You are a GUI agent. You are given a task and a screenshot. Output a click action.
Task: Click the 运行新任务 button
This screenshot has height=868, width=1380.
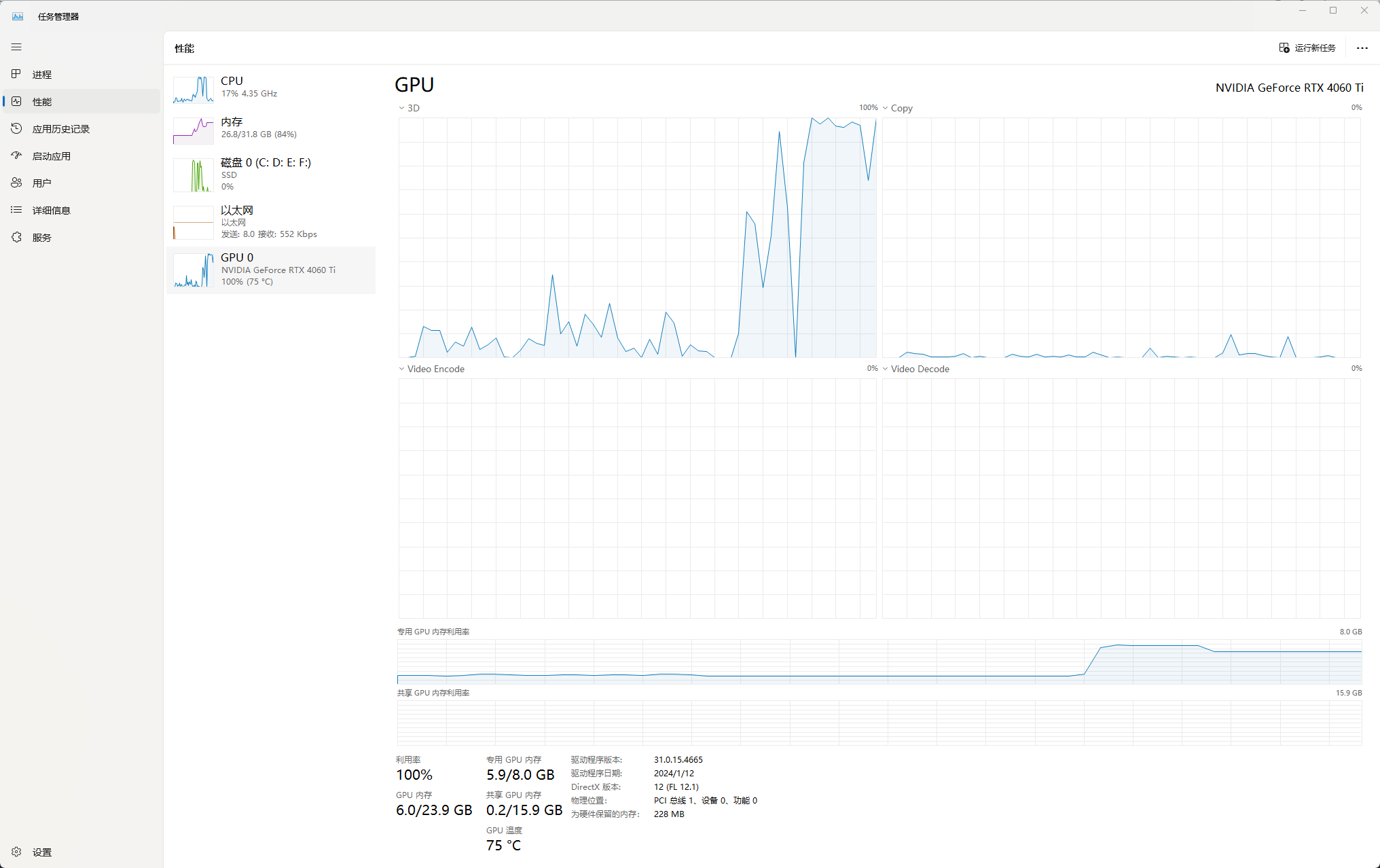coord(1307,48)
